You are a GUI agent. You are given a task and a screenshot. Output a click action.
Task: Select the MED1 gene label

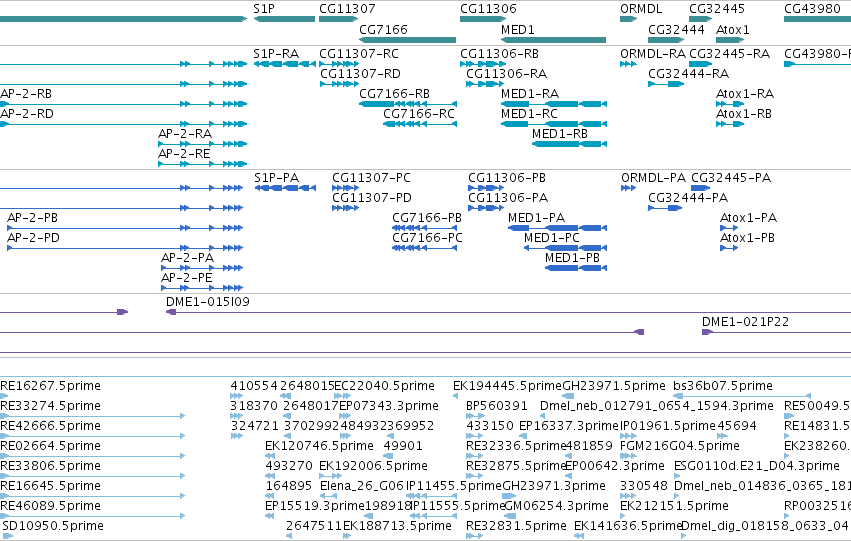click(518, 29)
